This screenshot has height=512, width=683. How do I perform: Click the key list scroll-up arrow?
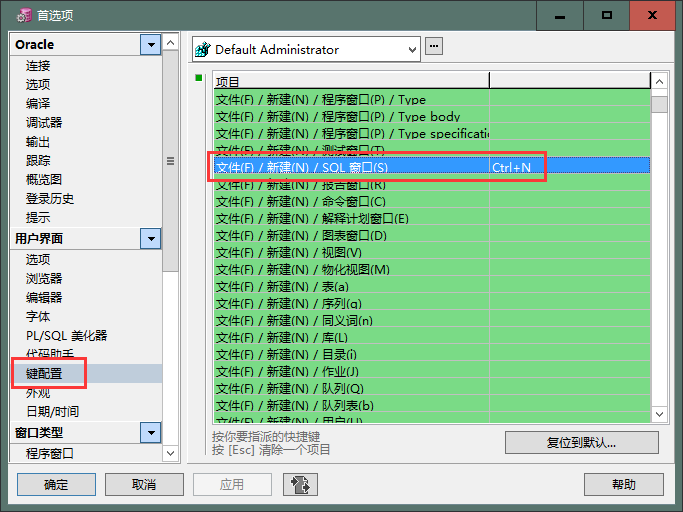tap(659, 81)
